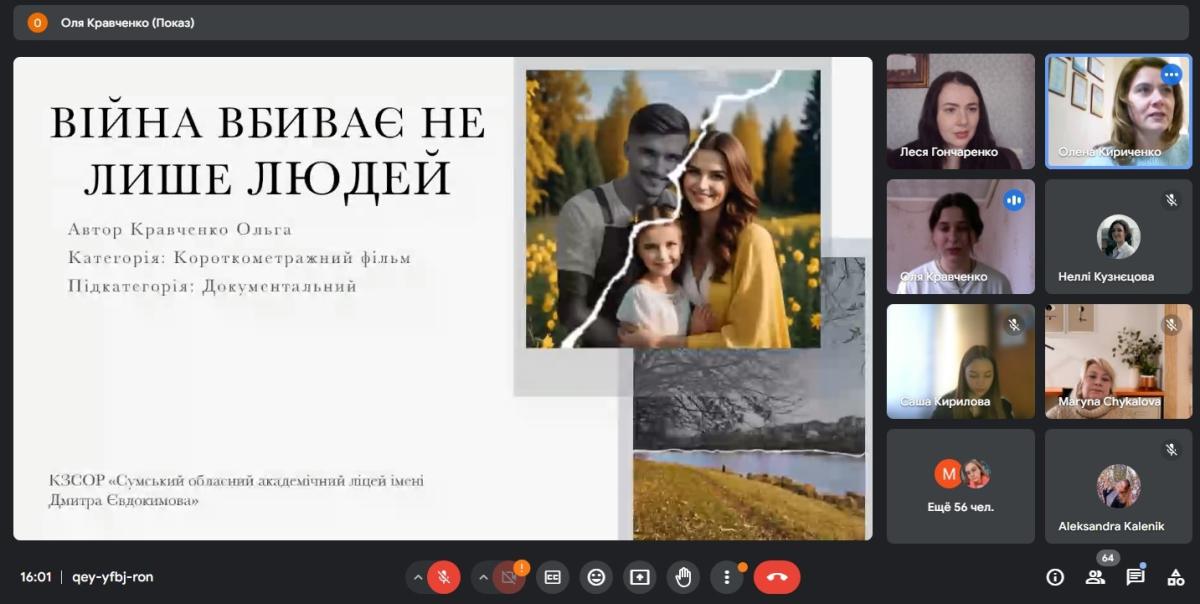1200x604 pixels.
Task: Click the meeting code qey-yfbj-ron
Action: 113,577
